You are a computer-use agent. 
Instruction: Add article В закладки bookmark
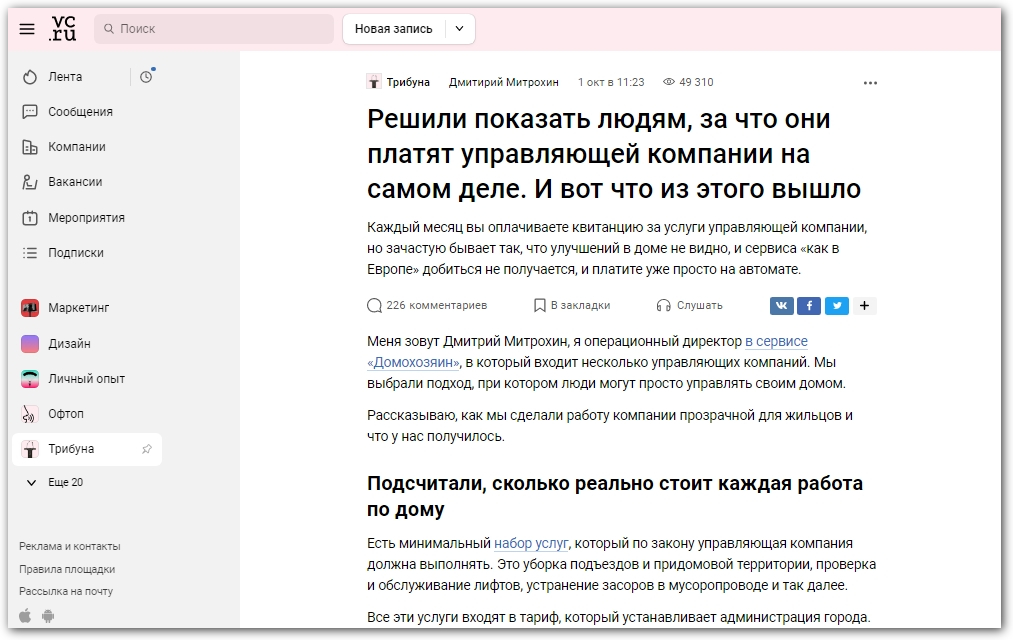[x=572, y=305]
